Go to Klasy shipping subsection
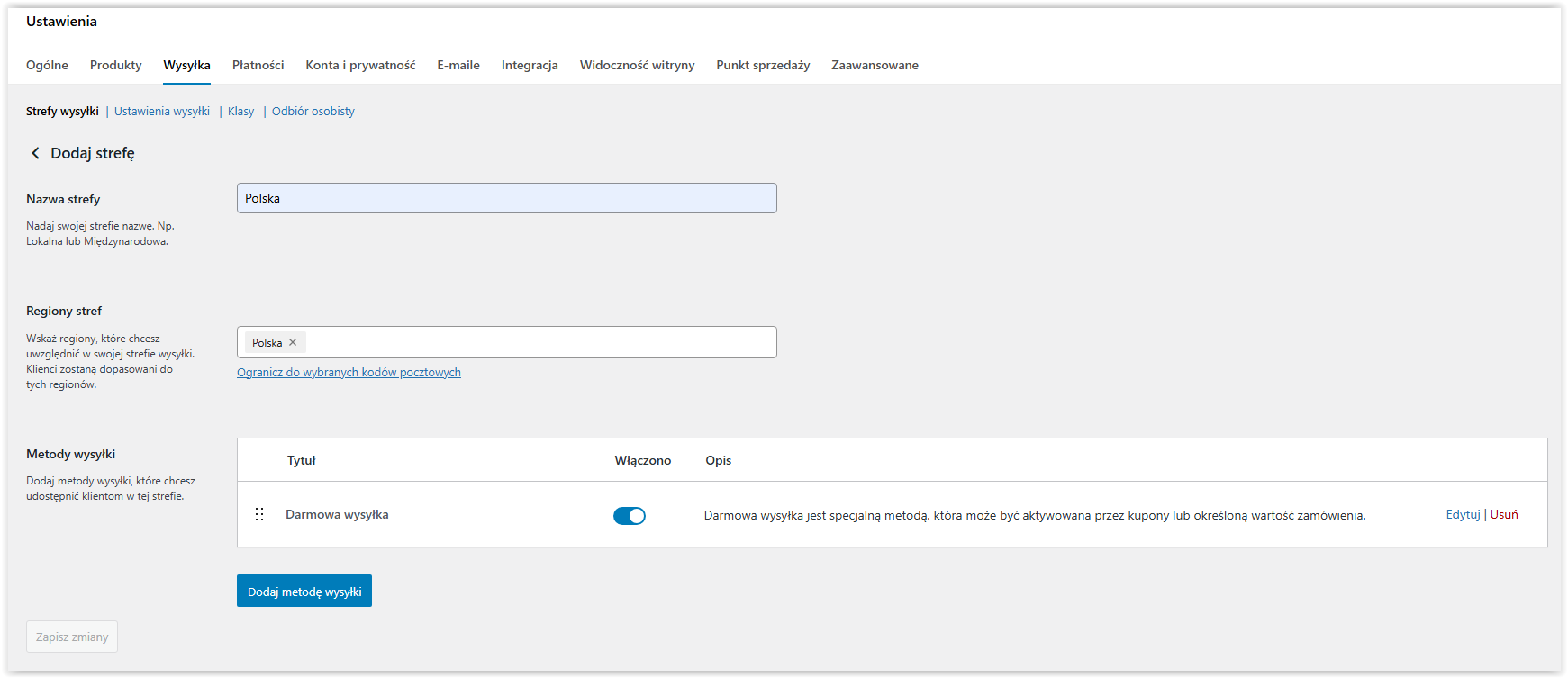The image size is (1568, 678). pyautogui.click(x=240, y=111)
